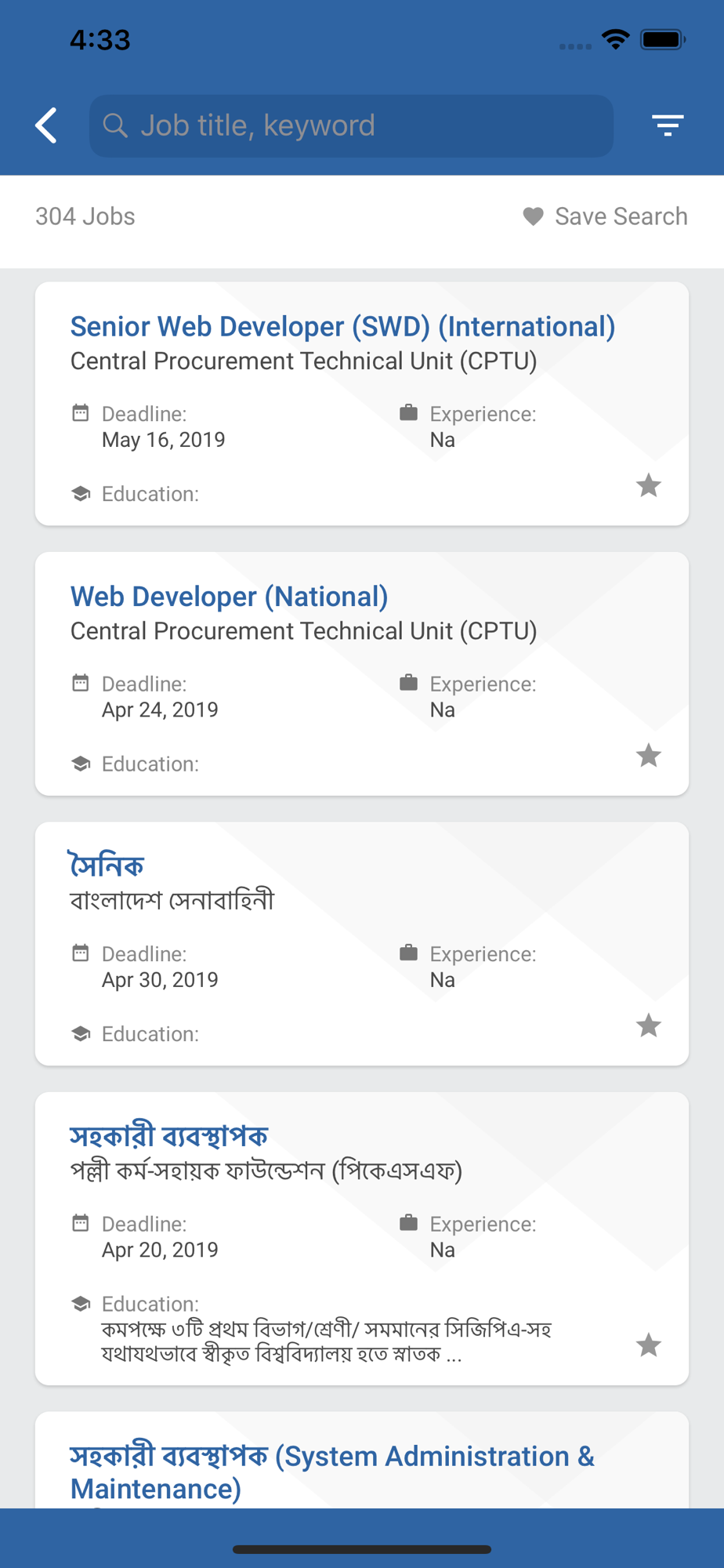This screenshot has height=1568, width=724.
Task: Tap deadline calendar icon for May 16, 2019
Action: click(x=81, y=412)
